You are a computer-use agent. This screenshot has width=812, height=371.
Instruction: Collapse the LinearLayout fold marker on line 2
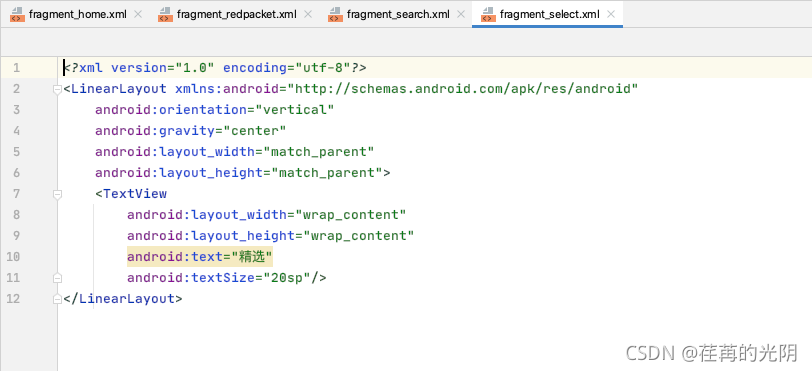tap(57, 89)
